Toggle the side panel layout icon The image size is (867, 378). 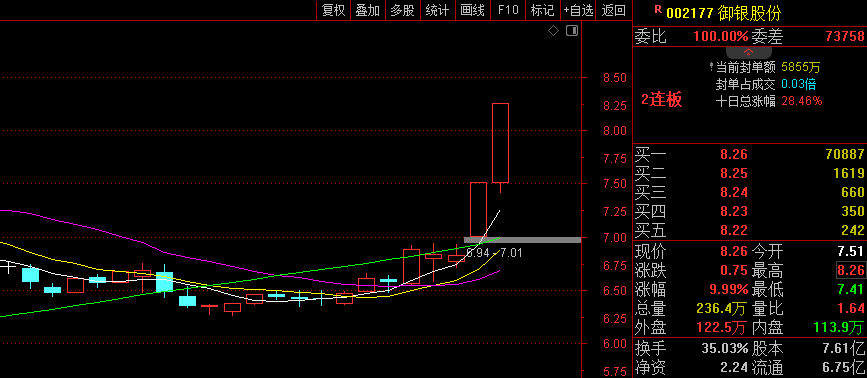click(x=572, y=31)
